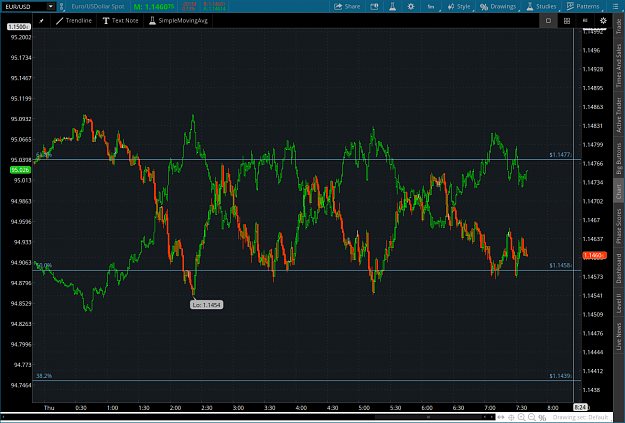Open the Active Trader side tab
Image resolution: width=625 pixels, height=423 pixels.
coord(619,115)
